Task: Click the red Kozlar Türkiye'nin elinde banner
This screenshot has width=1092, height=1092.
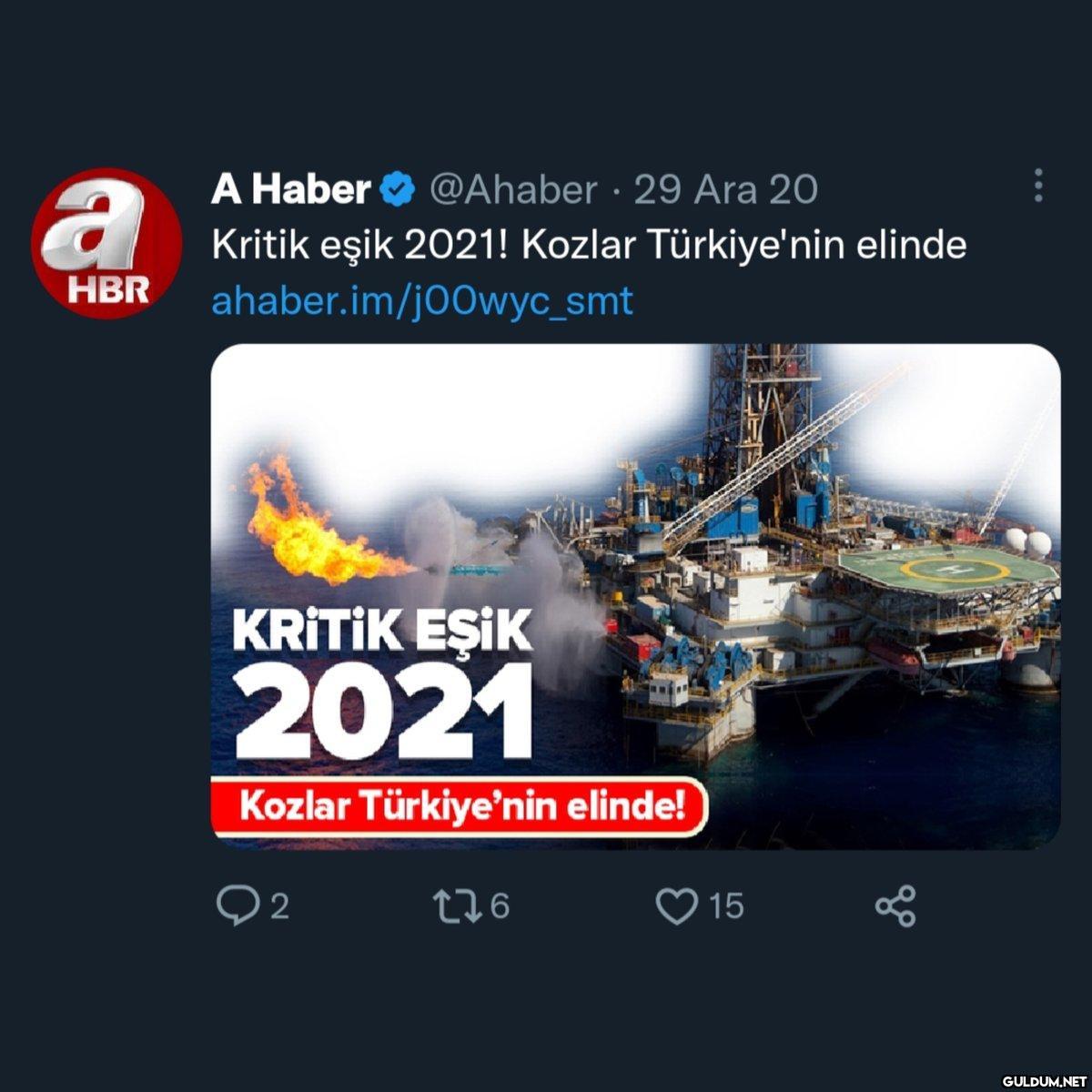Action: click(460, 806)
